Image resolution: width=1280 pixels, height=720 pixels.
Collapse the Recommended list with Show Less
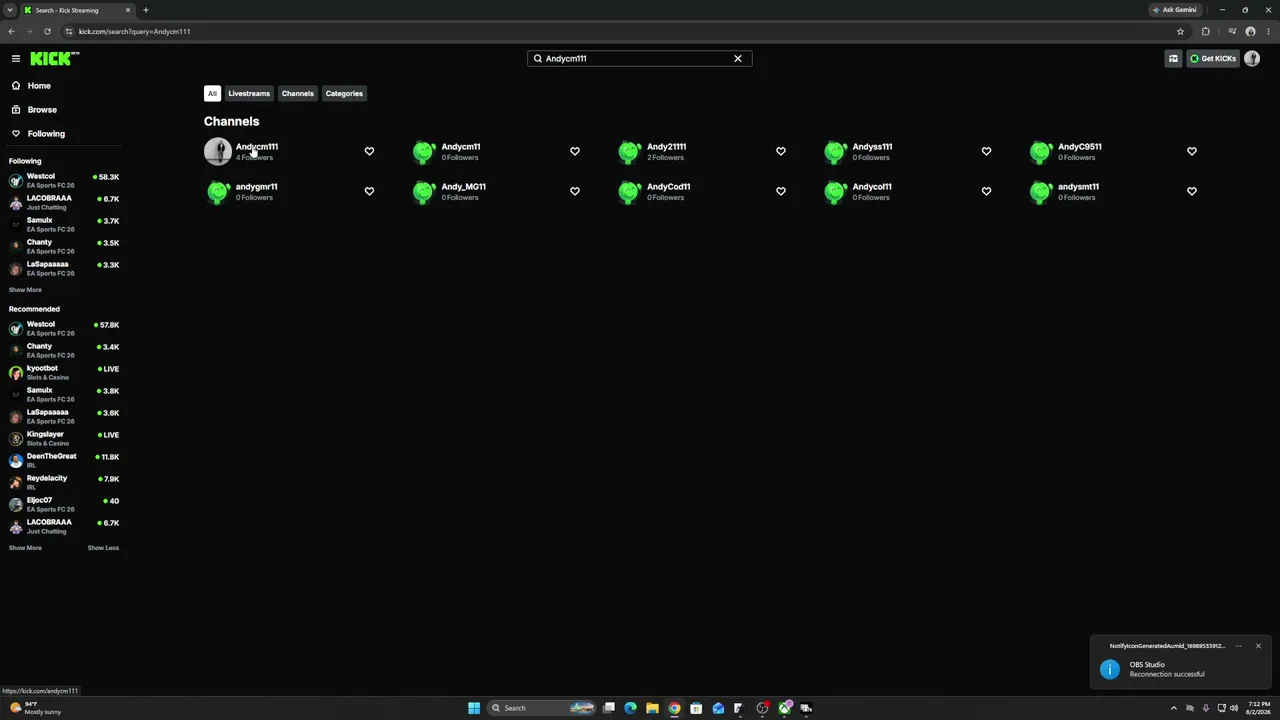(x=103, y=548)
